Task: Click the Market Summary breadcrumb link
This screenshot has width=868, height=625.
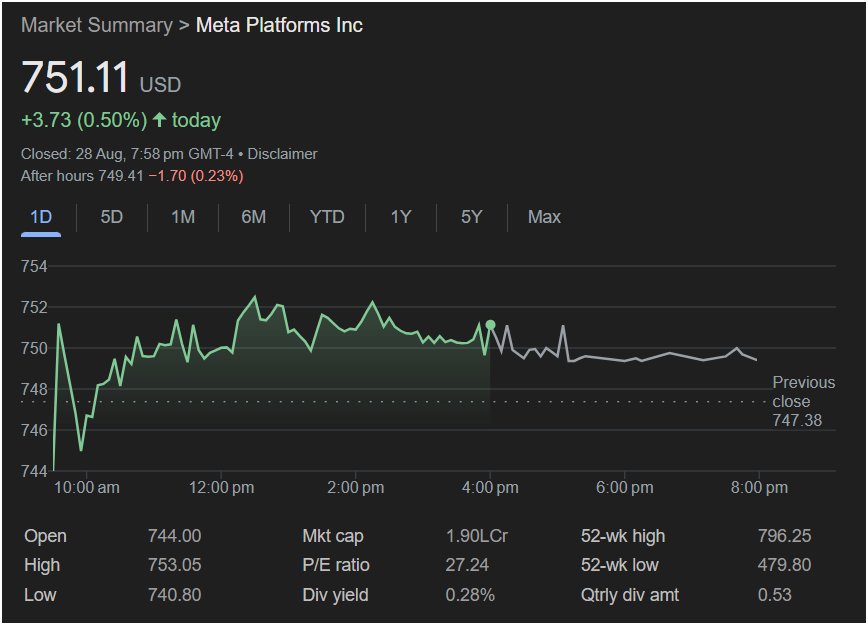Action: click(x=96, y=26)
